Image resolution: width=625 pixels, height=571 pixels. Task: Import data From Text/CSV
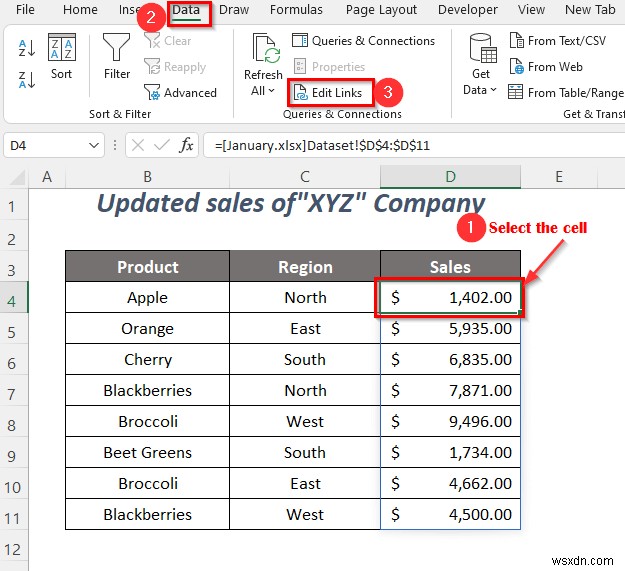tap(558, 41)
